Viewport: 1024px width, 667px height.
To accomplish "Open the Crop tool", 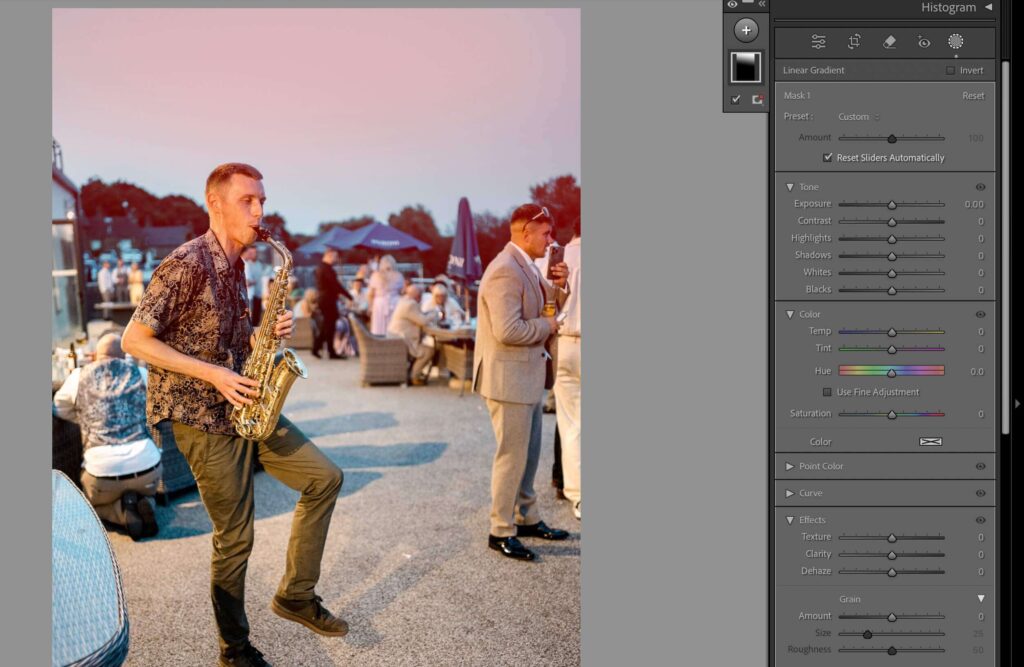I will point(855,42).
